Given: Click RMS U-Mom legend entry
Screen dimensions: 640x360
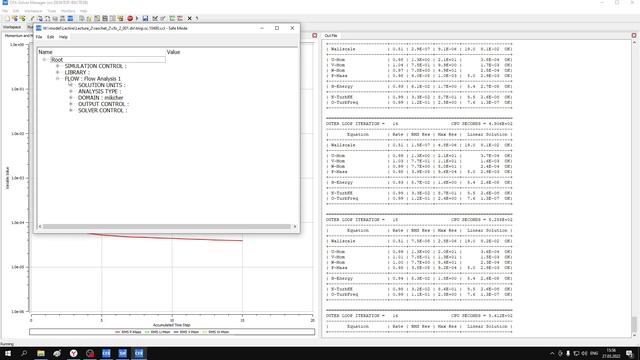Looking at the screenshot, I should 158,332.
